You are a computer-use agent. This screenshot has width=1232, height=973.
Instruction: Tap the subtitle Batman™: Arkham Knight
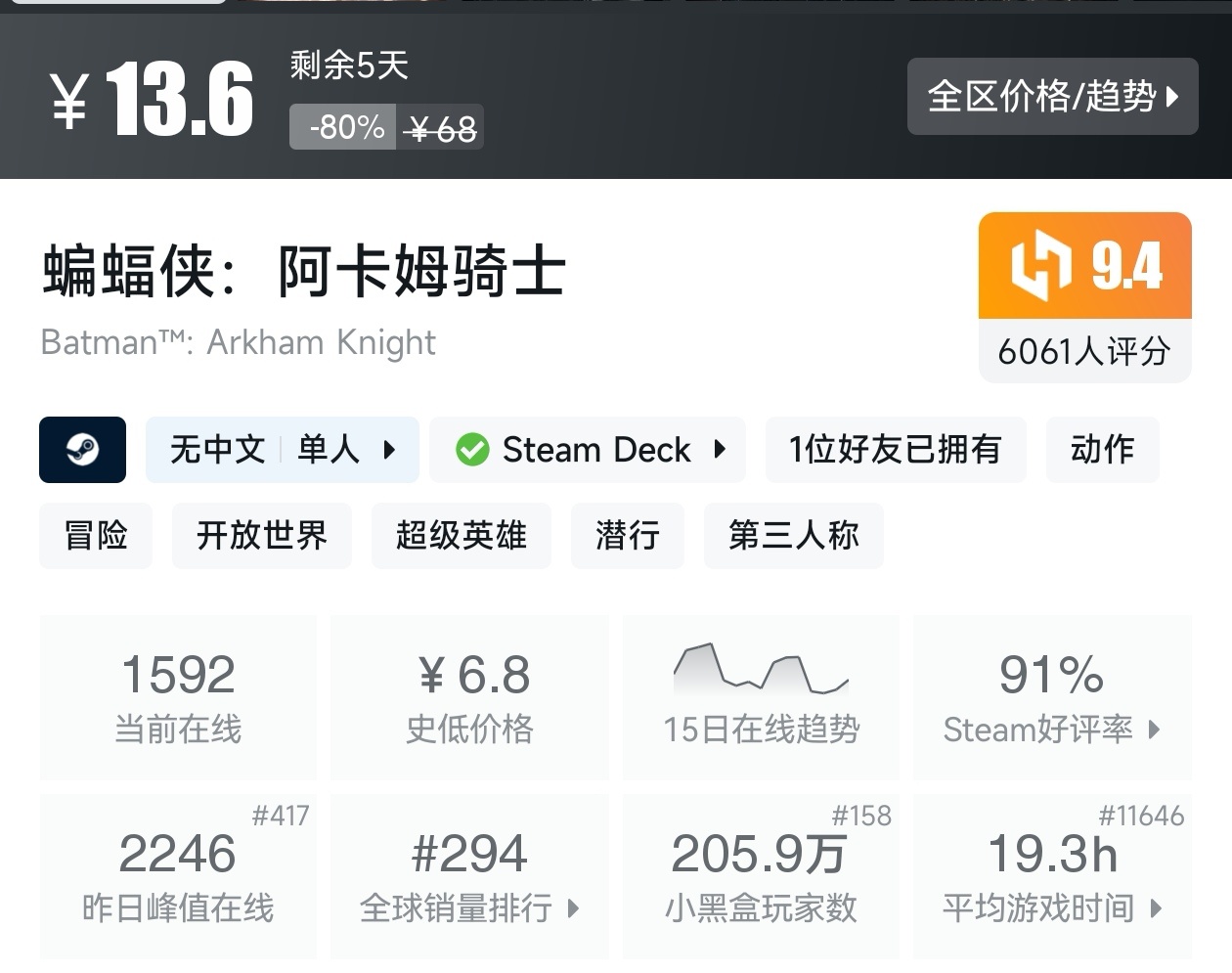click(x=239, y=342)
